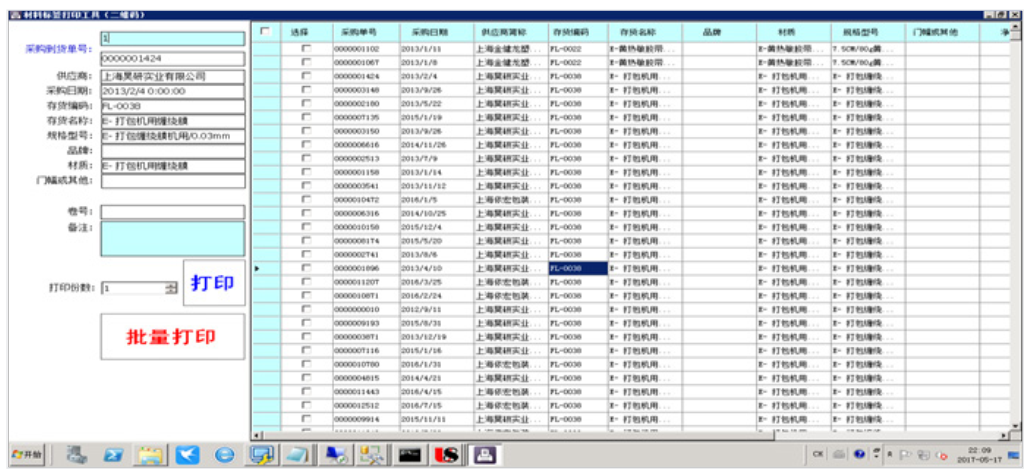Image resolution: width=1027 pixels, height=470 pixels.
Task: Click the empty 卷号 roll number field
Action: coord(172,212)
